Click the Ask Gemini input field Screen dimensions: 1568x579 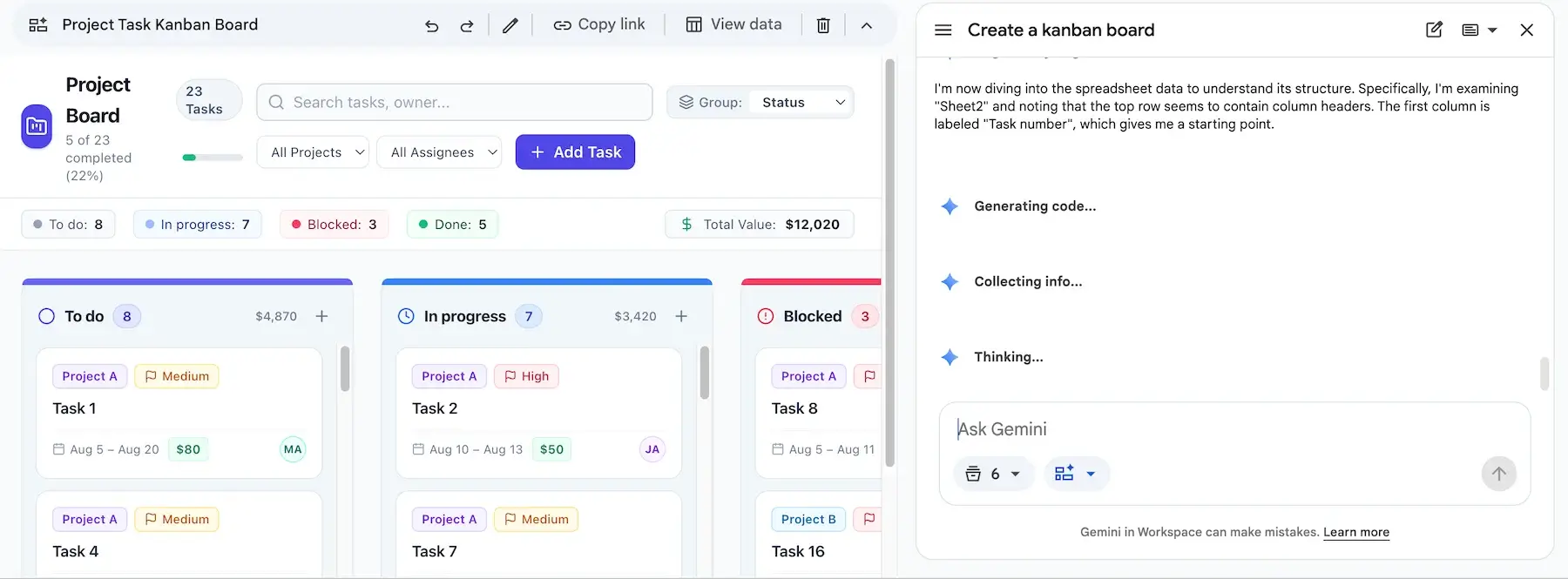tap(1234, 429)
